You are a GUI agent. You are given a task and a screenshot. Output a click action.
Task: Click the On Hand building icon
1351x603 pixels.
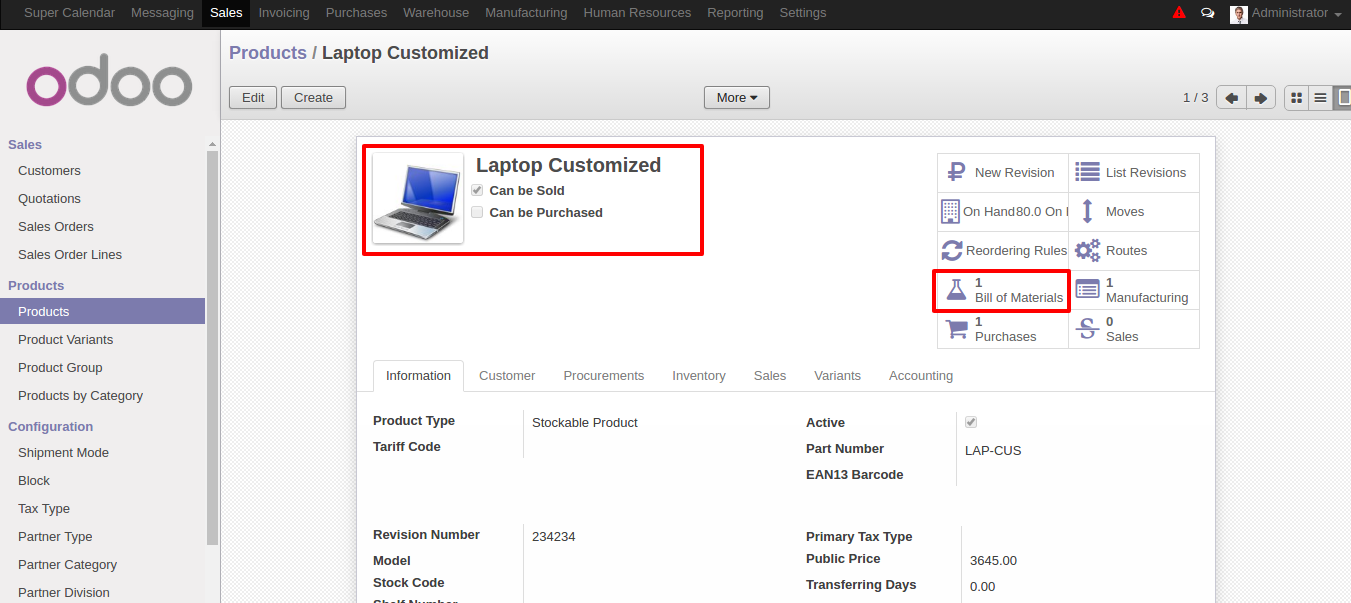point(950,211)
